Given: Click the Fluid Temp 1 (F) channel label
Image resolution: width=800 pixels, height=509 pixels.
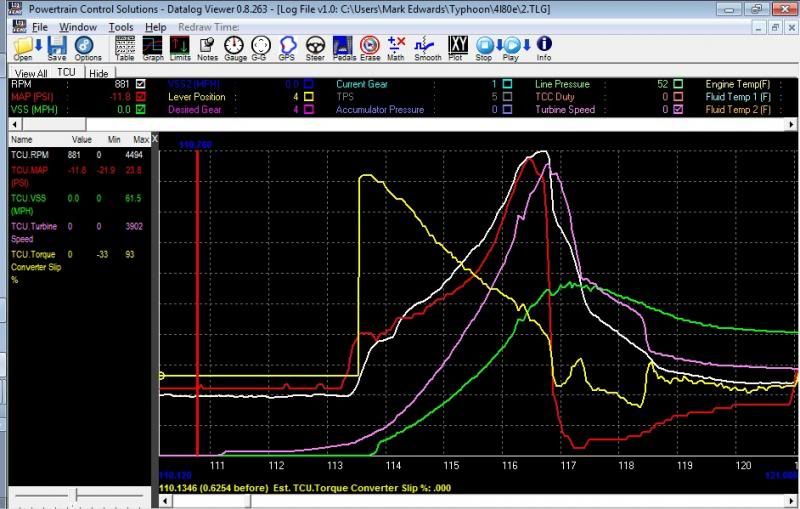Looking at the screenshot, I should 738,97.
